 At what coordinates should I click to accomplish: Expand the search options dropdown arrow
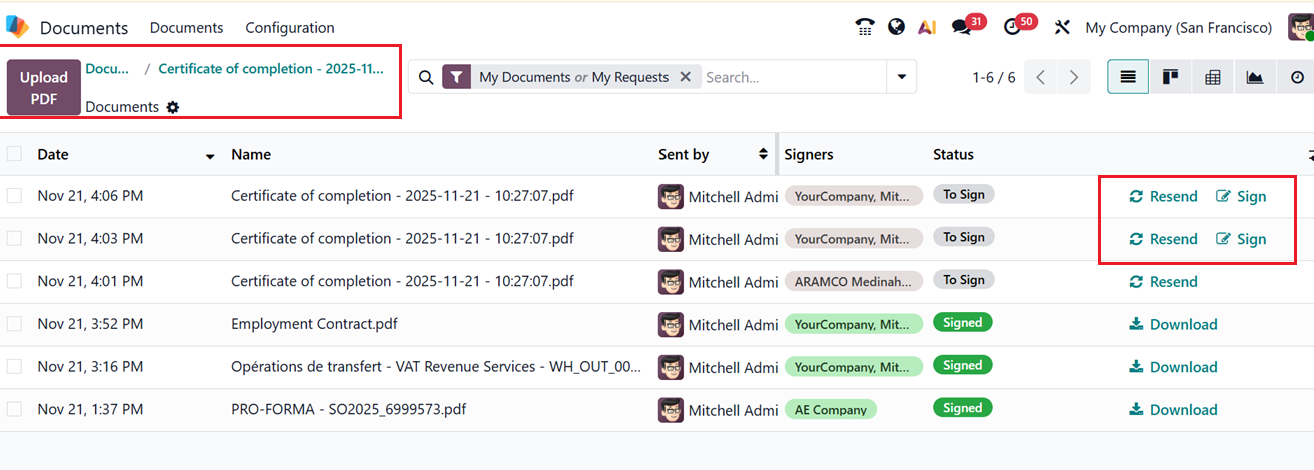pos(902,77)
